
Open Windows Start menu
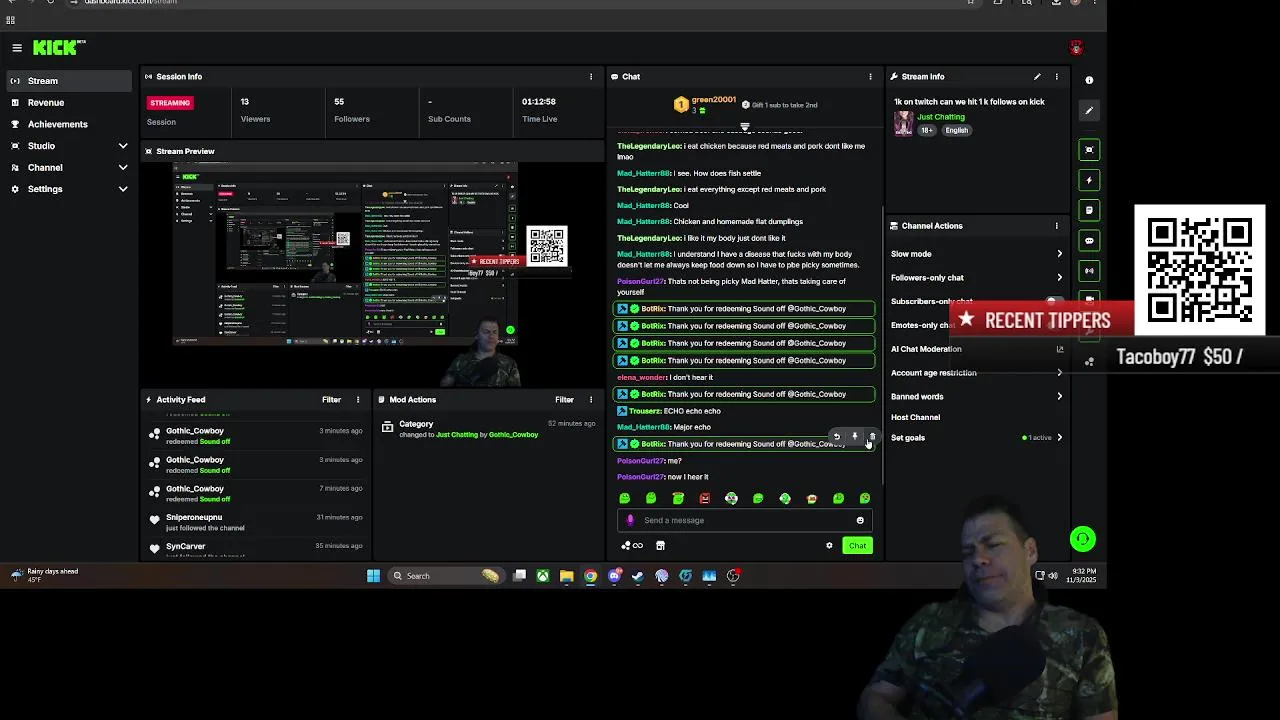coord(373,576)
